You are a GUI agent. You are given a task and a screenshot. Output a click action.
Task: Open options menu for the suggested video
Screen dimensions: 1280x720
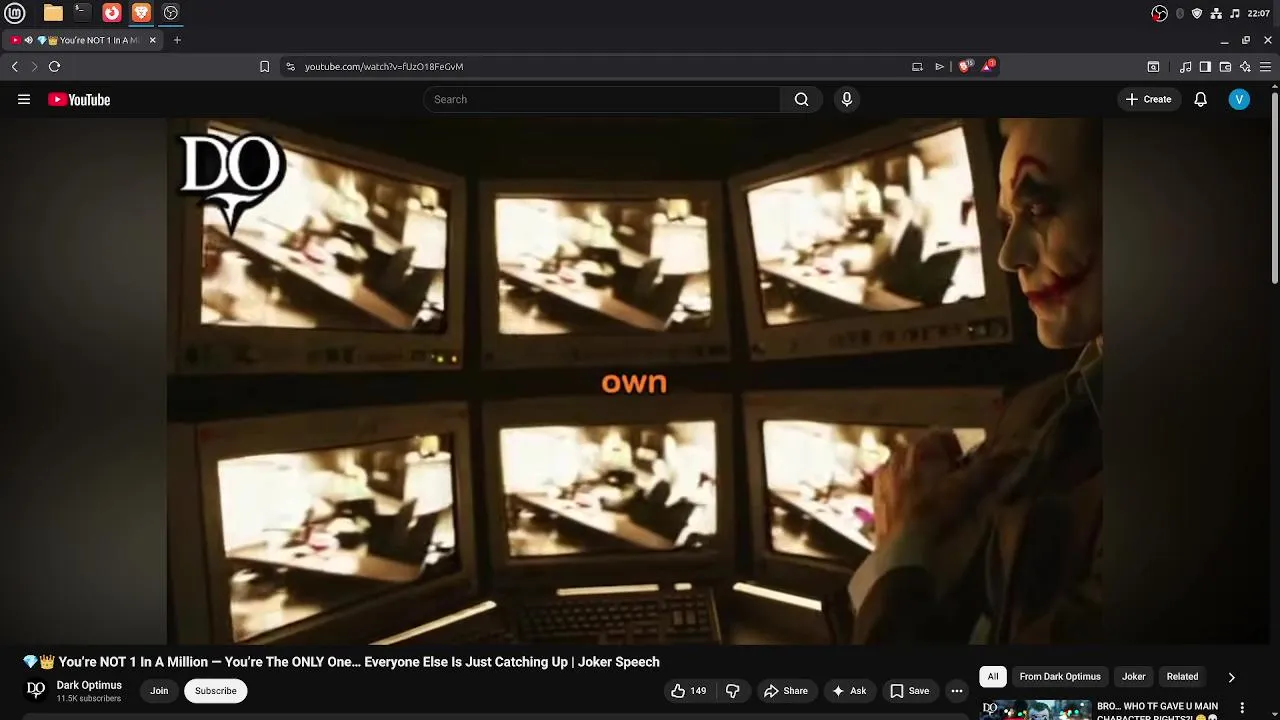(1242, 708)
